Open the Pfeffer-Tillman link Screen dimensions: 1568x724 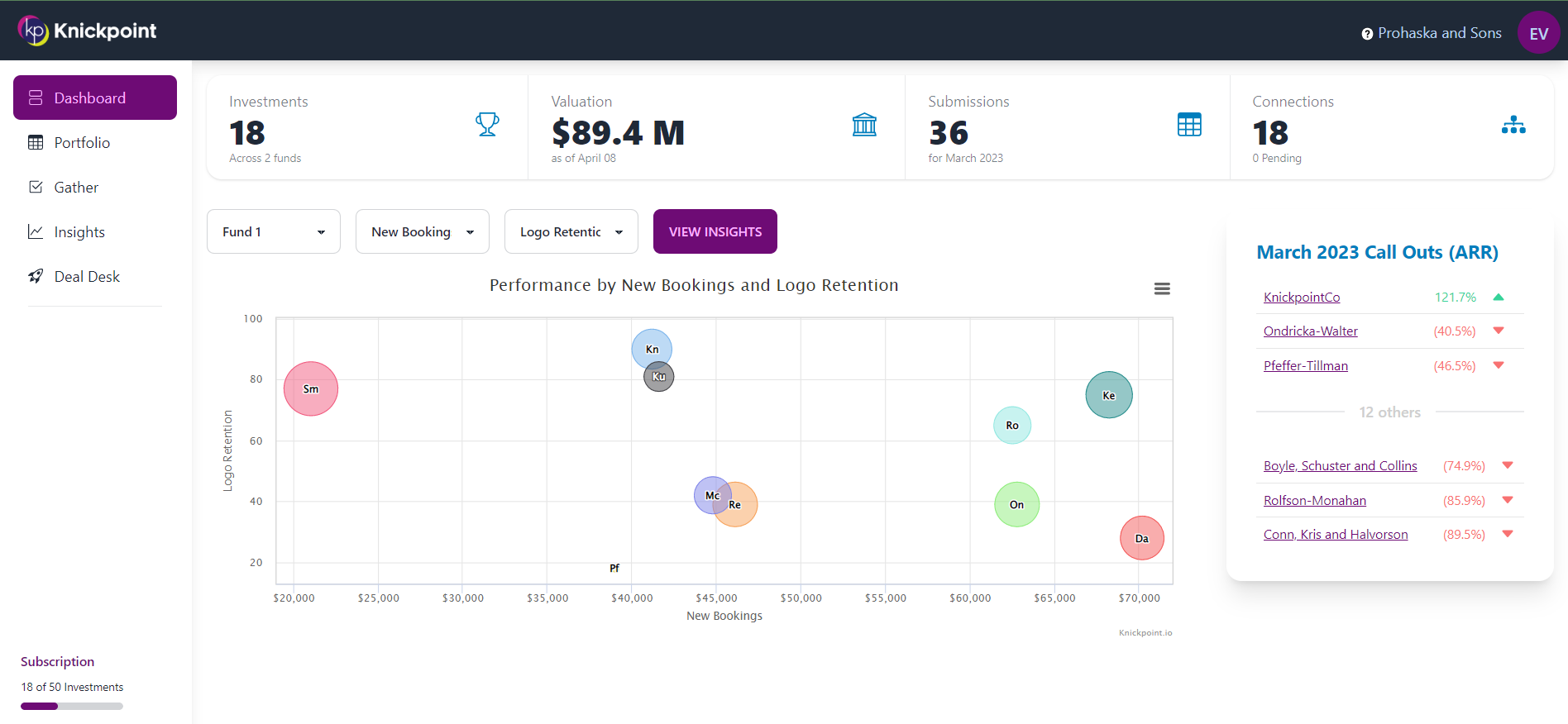[x=1306, y=366]
